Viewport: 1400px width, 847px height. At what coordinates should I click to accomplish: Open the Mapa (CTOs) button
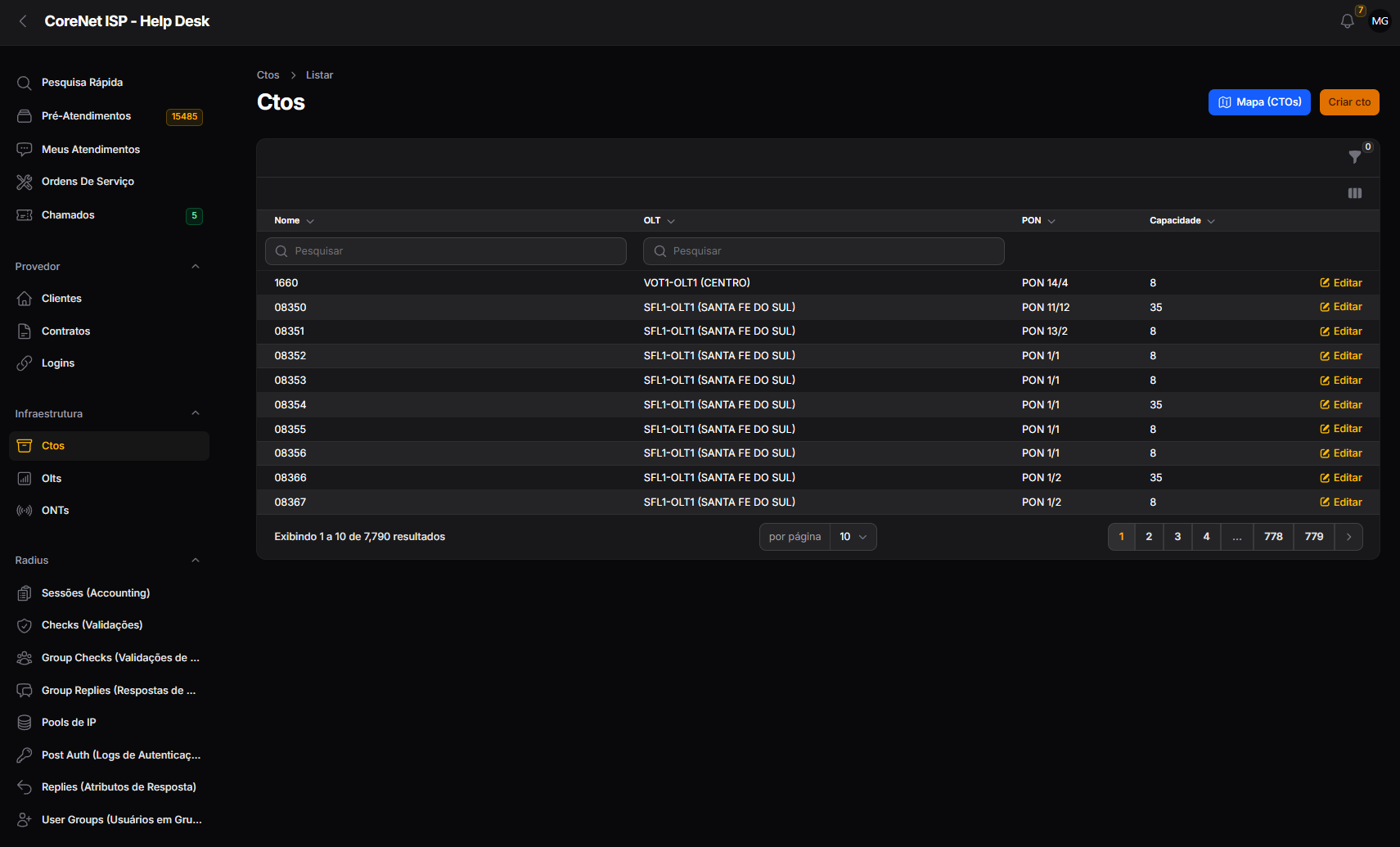[x=1259, y=102]
